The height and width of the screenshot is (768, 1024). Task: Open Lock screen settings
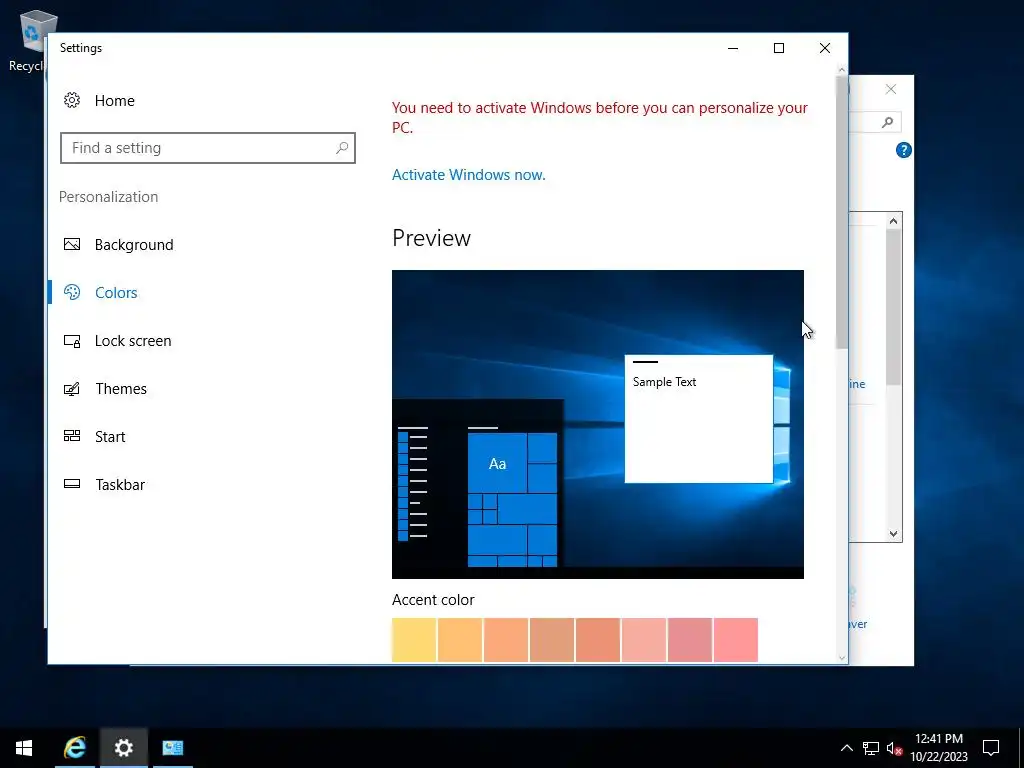133,341
